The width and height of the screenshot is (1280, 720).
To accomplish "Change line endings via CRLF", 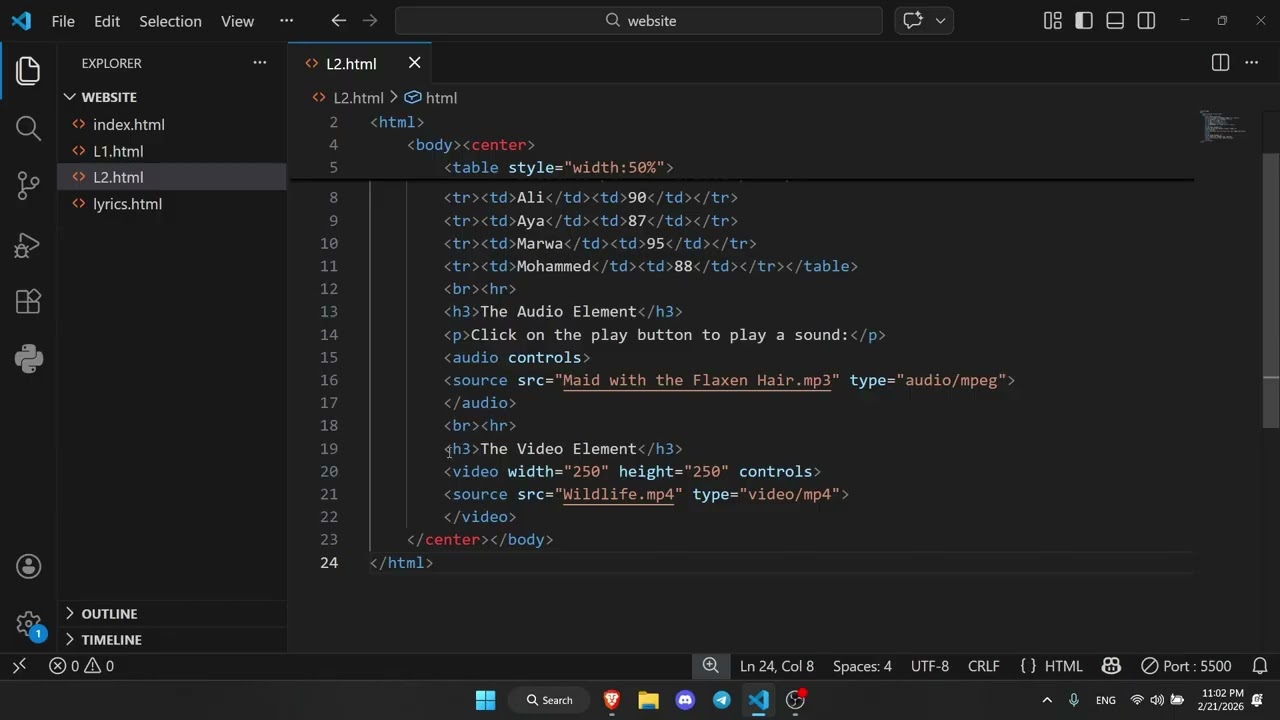I will point(984,666).
